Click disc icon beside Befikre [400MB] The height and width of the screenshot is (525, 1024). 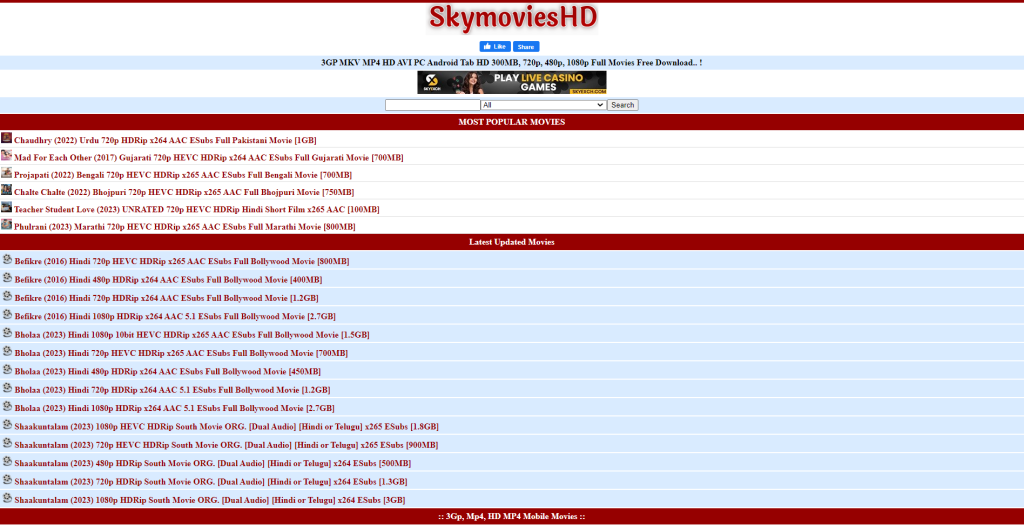click(x=7, y=278)
